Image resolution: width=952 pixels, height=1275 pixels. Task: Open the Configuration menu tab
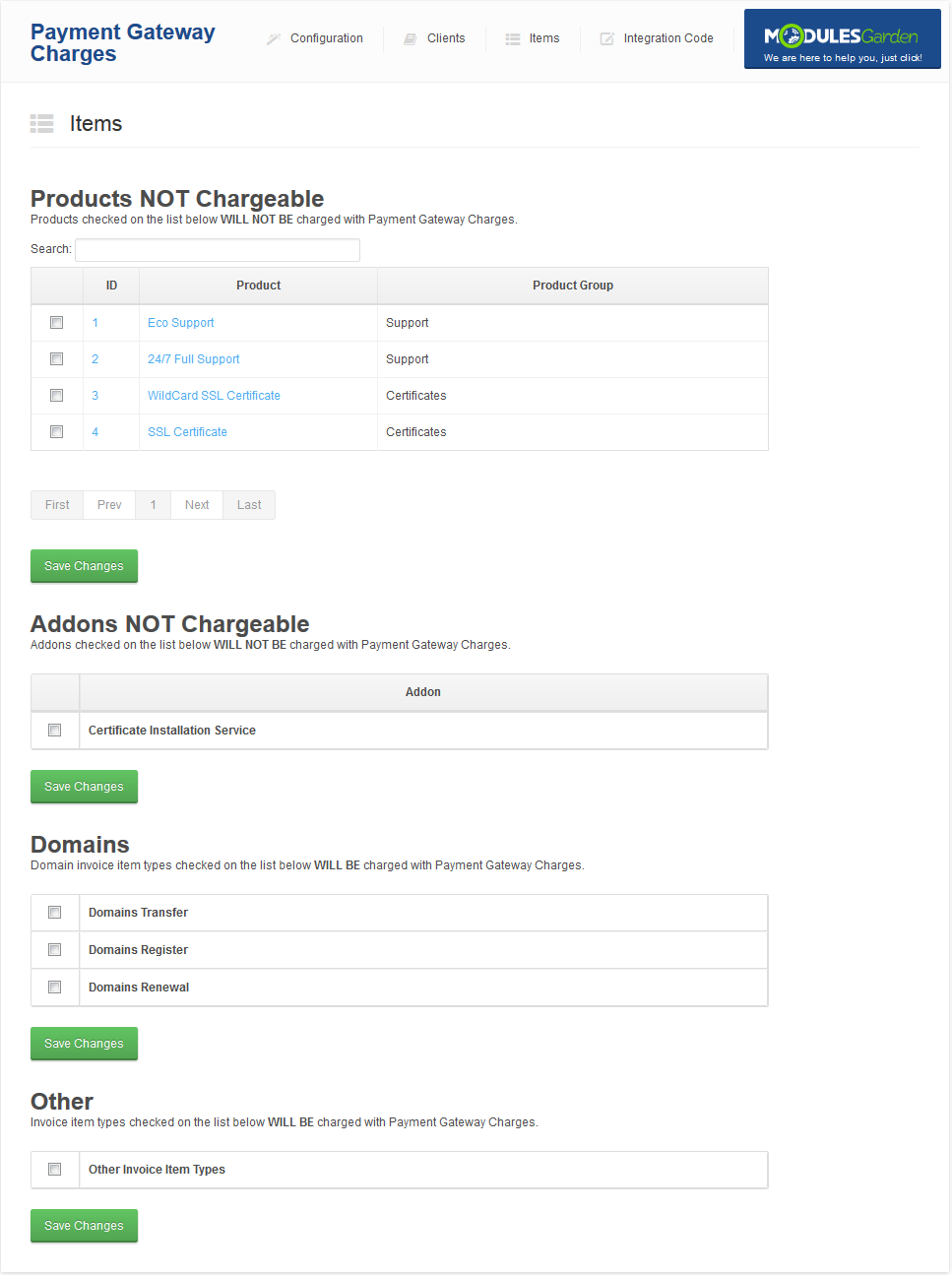click(x=326, y=38)
